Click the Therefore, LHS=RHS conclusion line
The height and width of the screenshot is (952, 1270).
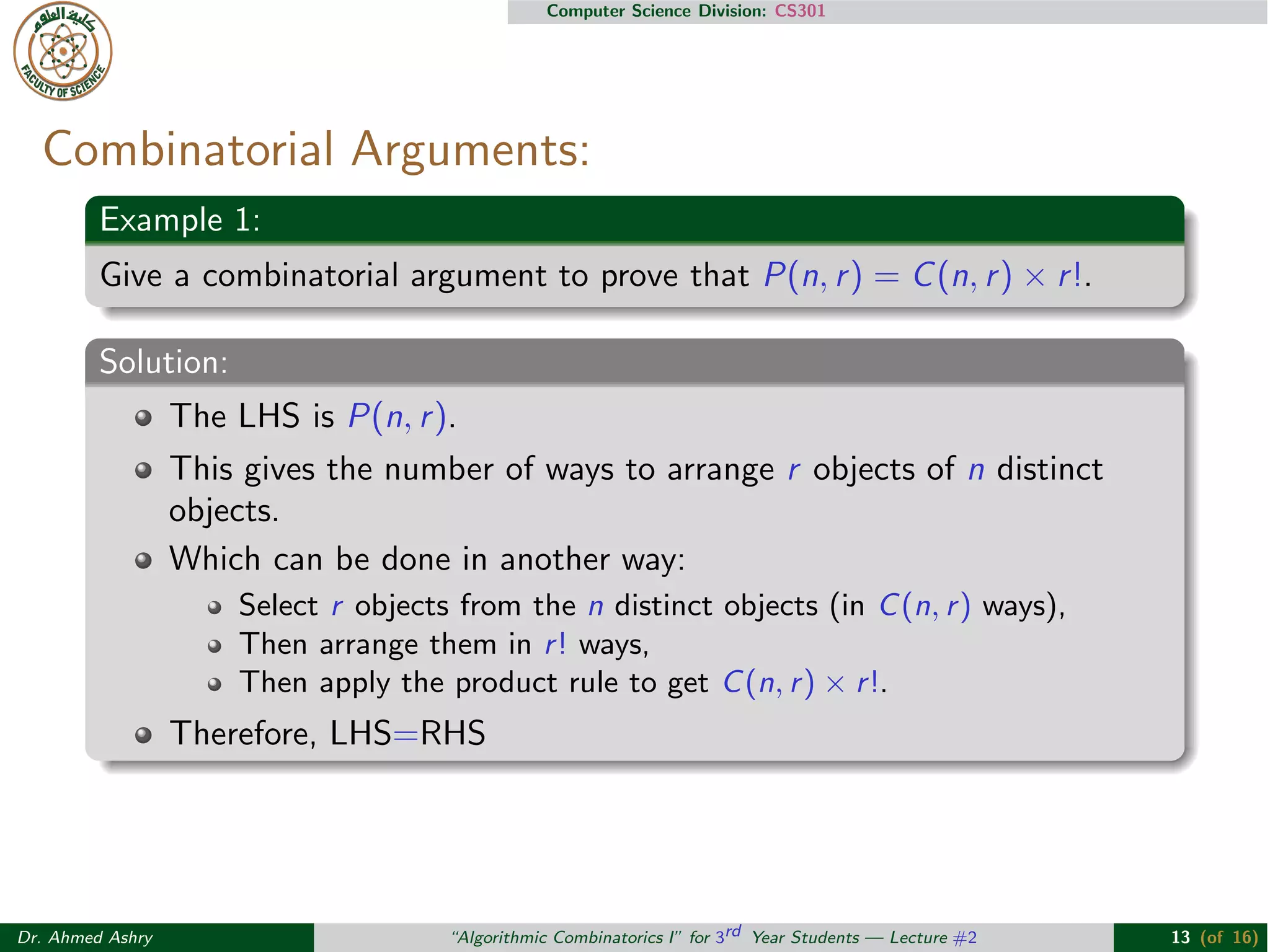(x=327, y=734)
